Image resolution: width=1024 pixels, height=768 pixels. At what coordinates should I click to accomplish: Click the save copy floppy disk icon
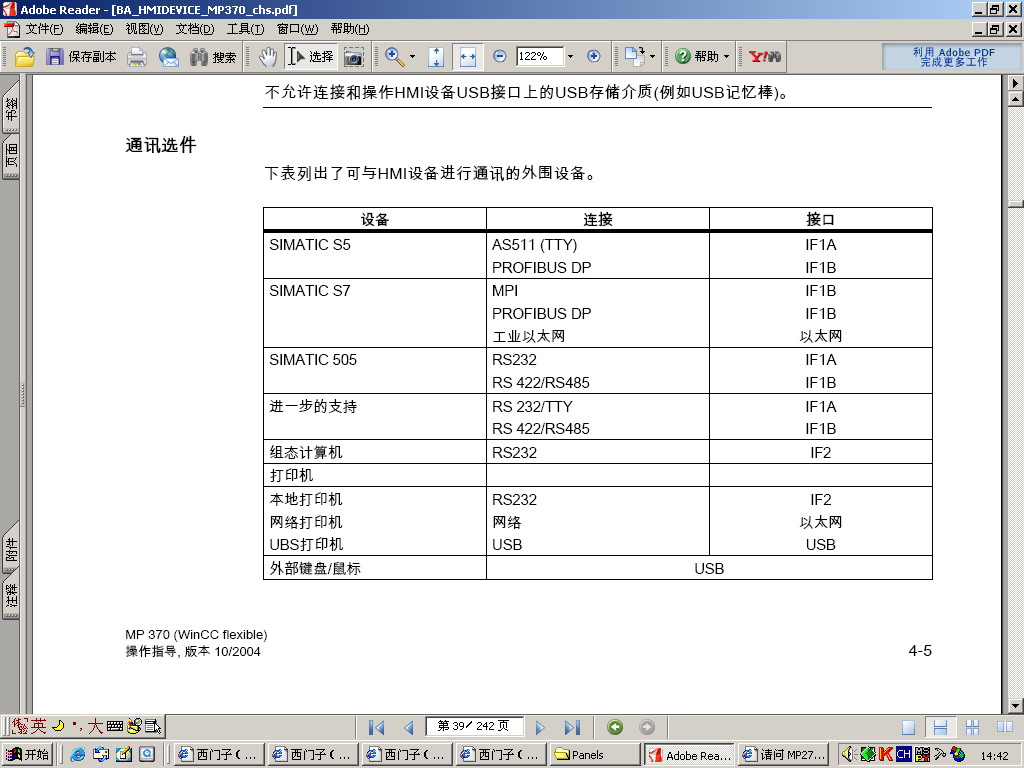(x=55, y=57)
